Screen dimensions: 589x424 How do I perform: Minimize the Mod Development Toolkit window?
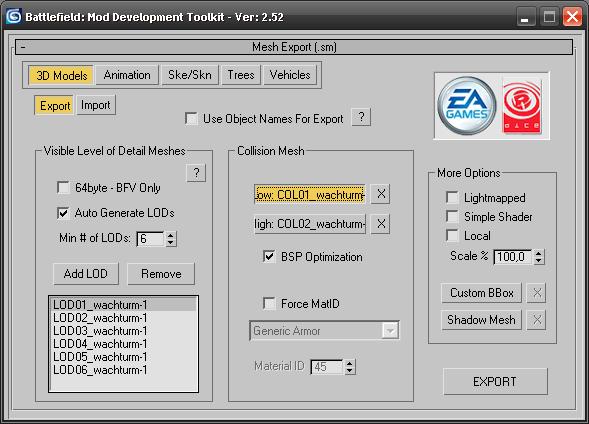[x=525, y=17]
